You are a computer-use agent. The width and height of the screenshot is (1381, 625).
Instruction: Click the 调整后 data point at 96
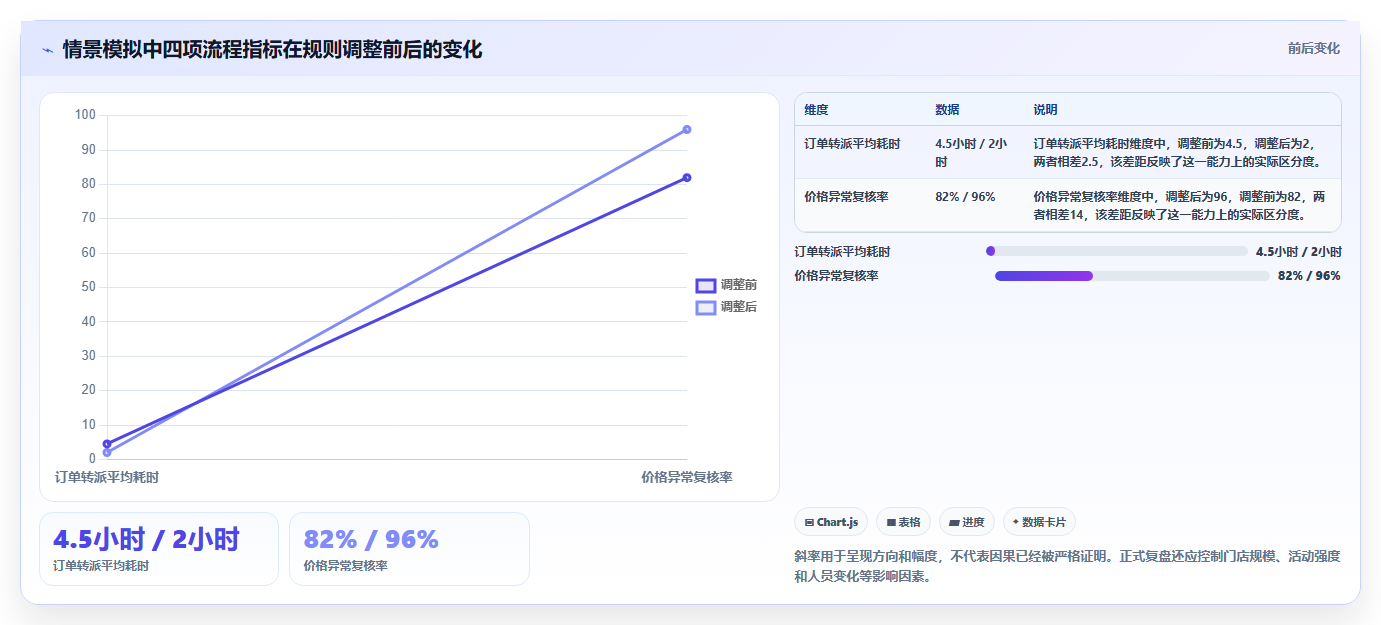tap(687, 129)
